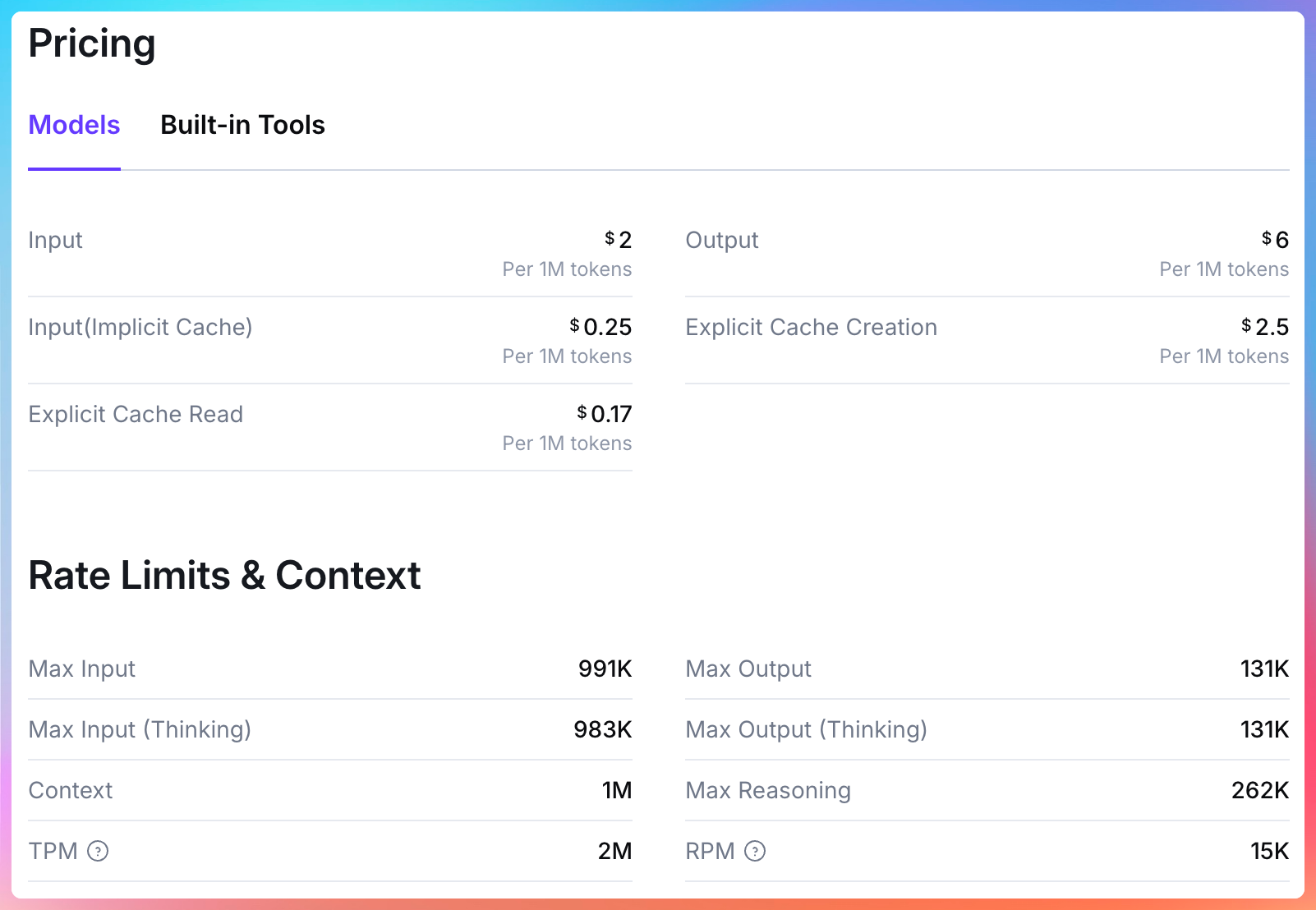Select the TPM value 2M
The image size is (1316, 910).
pos(614,851)
